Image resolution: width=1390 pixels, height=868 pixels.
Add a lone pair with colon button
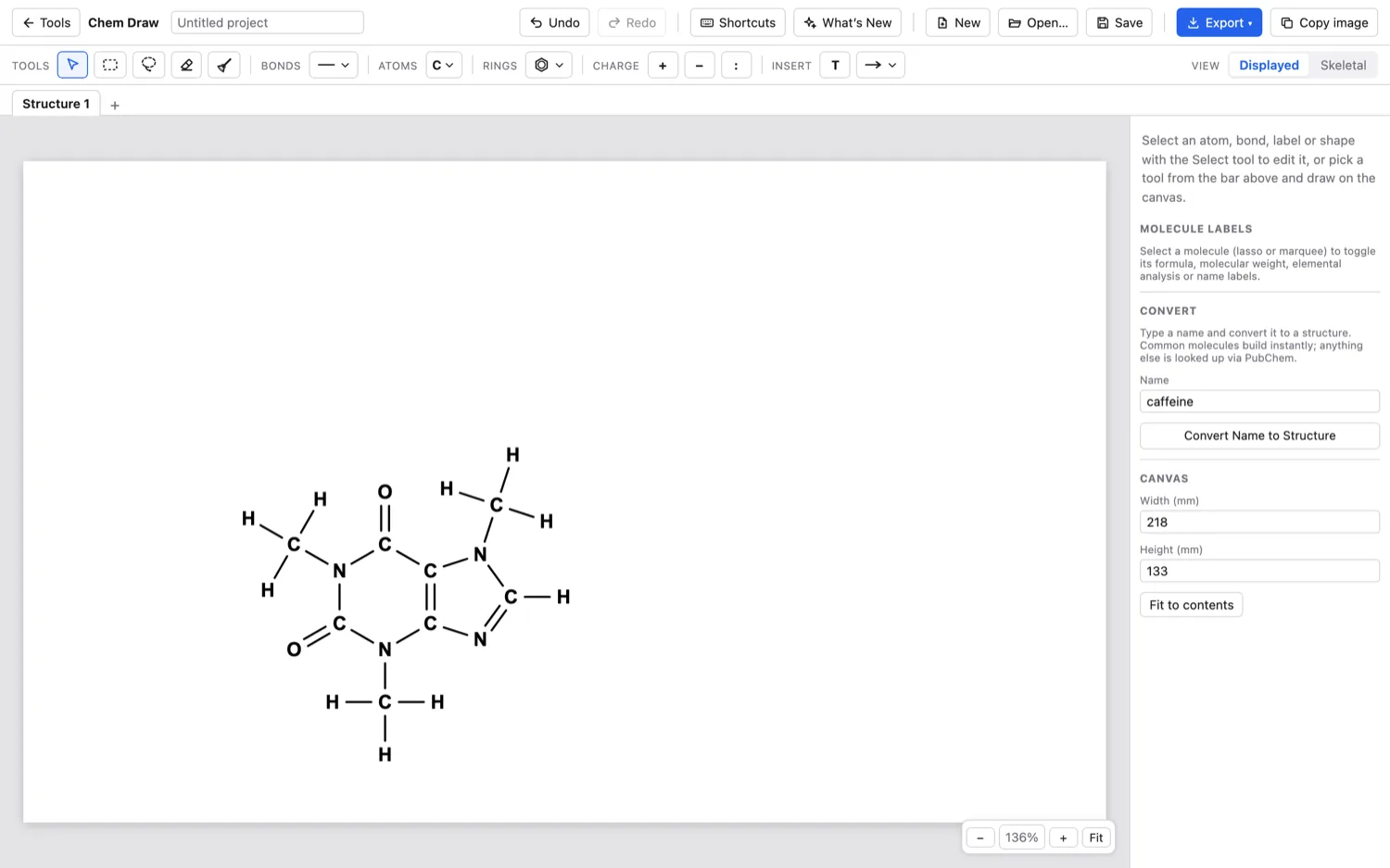(736, 65)
